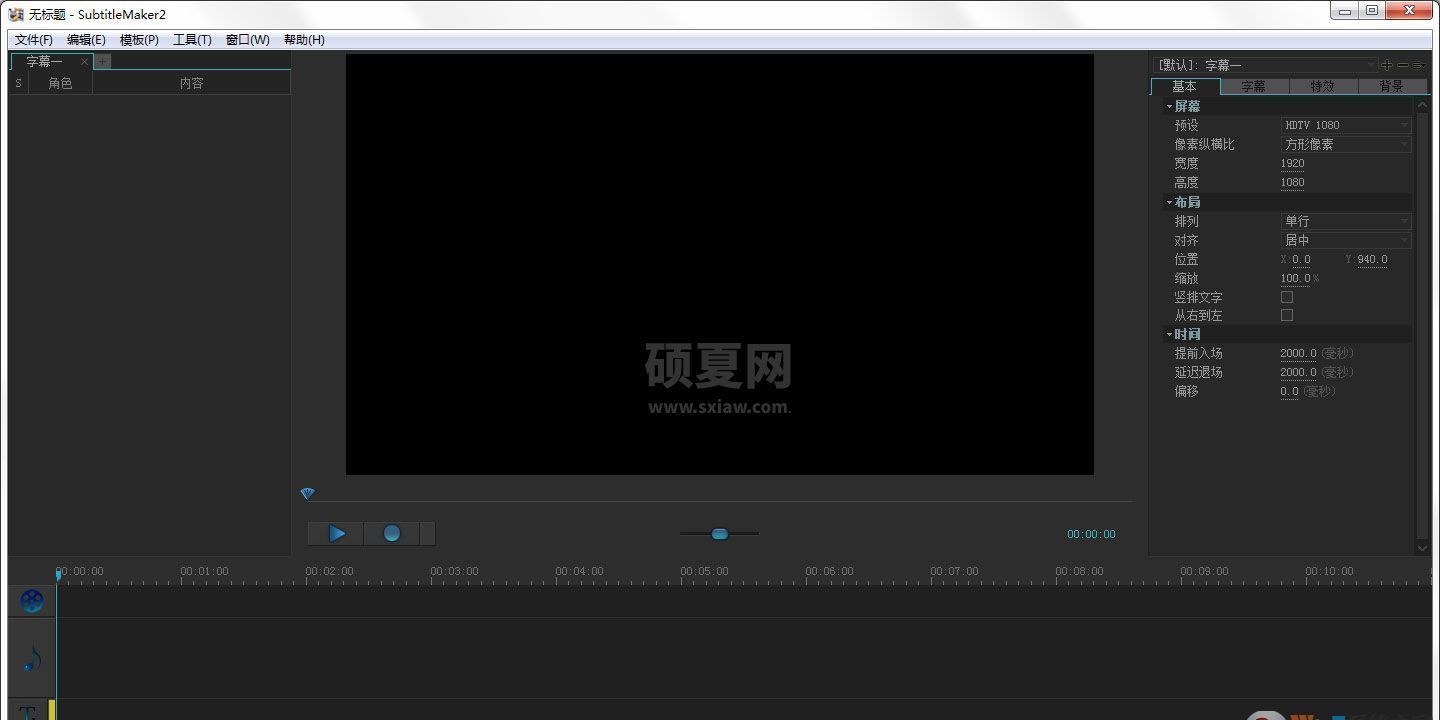
Task: Open the 预设 HDTV 1080 dropdown
Action: pos(1346,125)
